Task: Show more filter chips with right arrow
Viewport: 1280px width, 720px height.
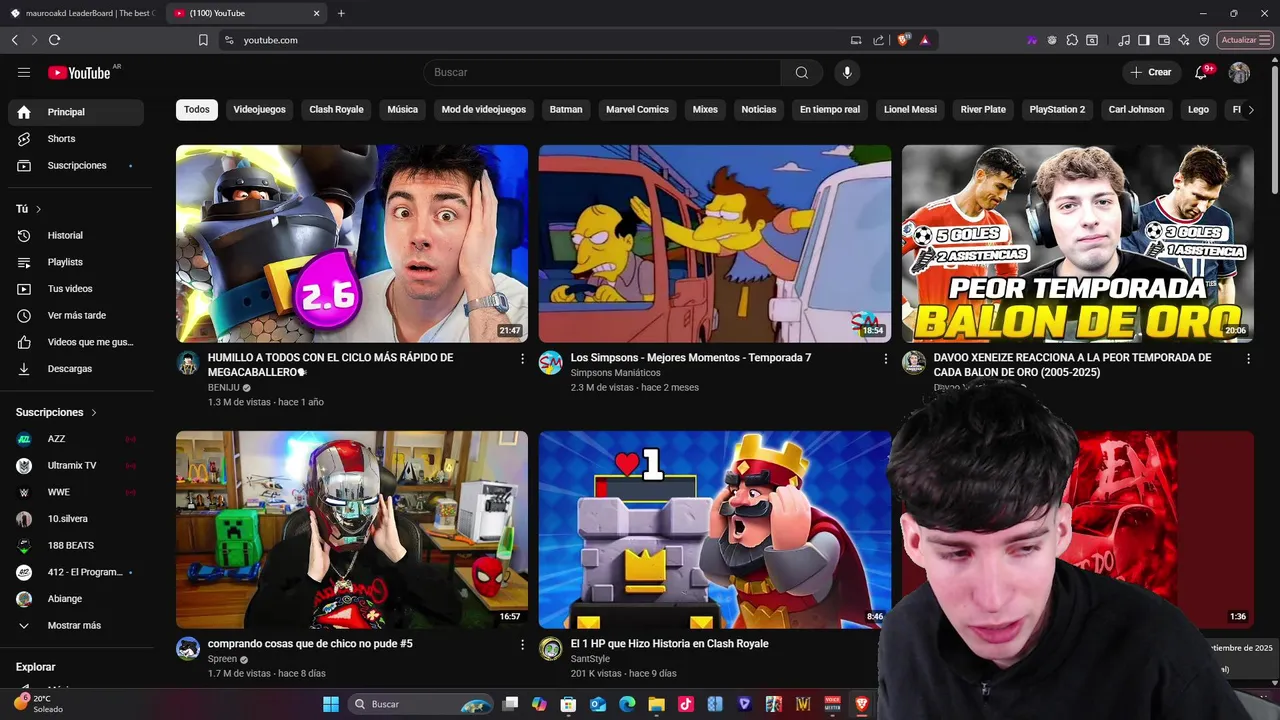Action: click(1250, 110)
